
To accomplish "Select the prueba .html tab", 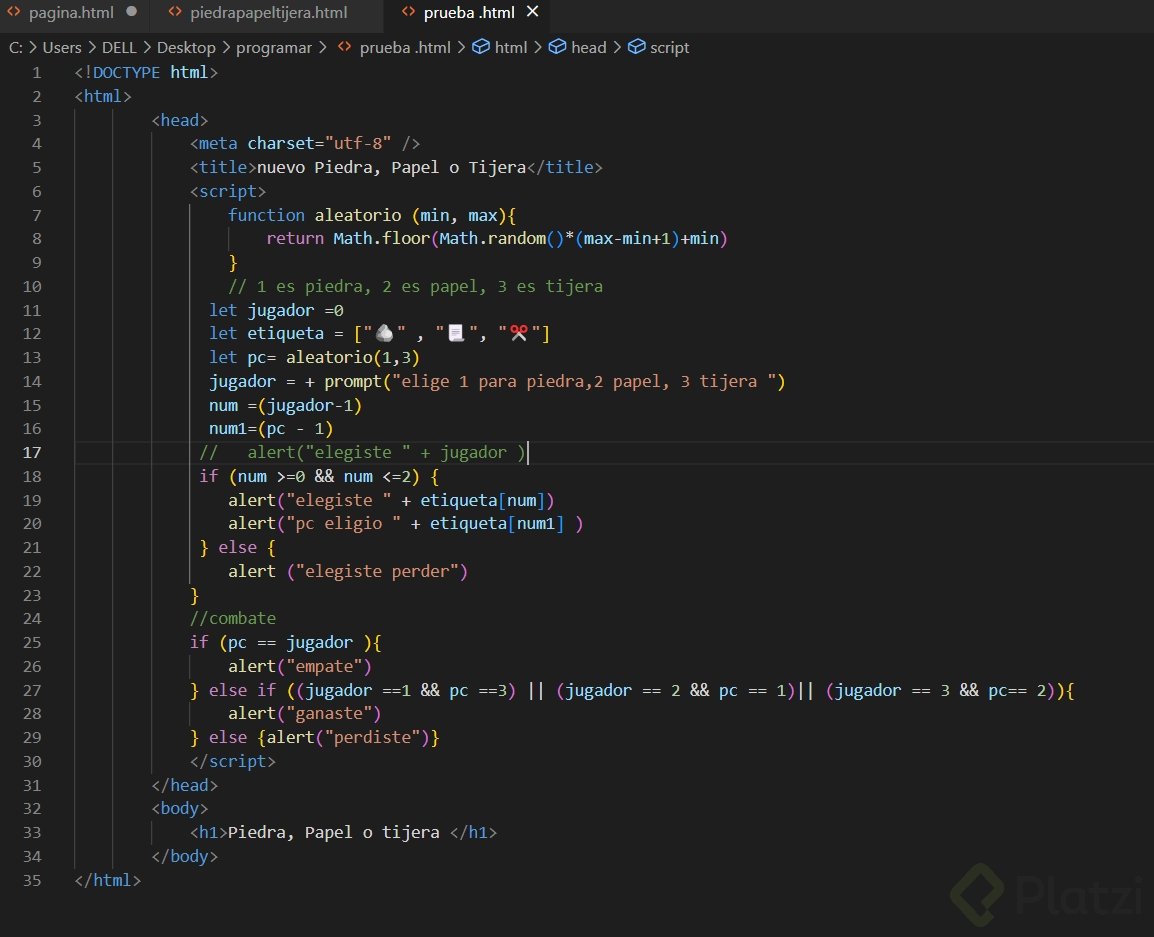I will click(468, 13).
